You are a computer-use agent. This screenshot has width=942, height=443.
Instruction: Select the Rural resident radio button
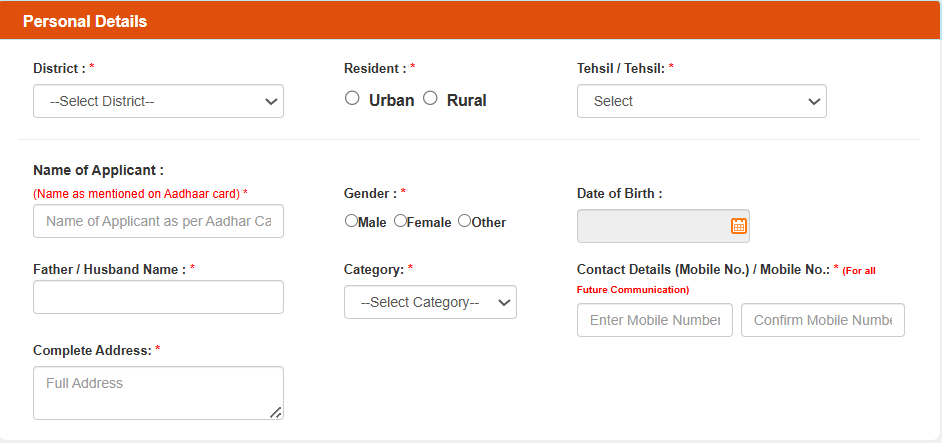[430, 98]
